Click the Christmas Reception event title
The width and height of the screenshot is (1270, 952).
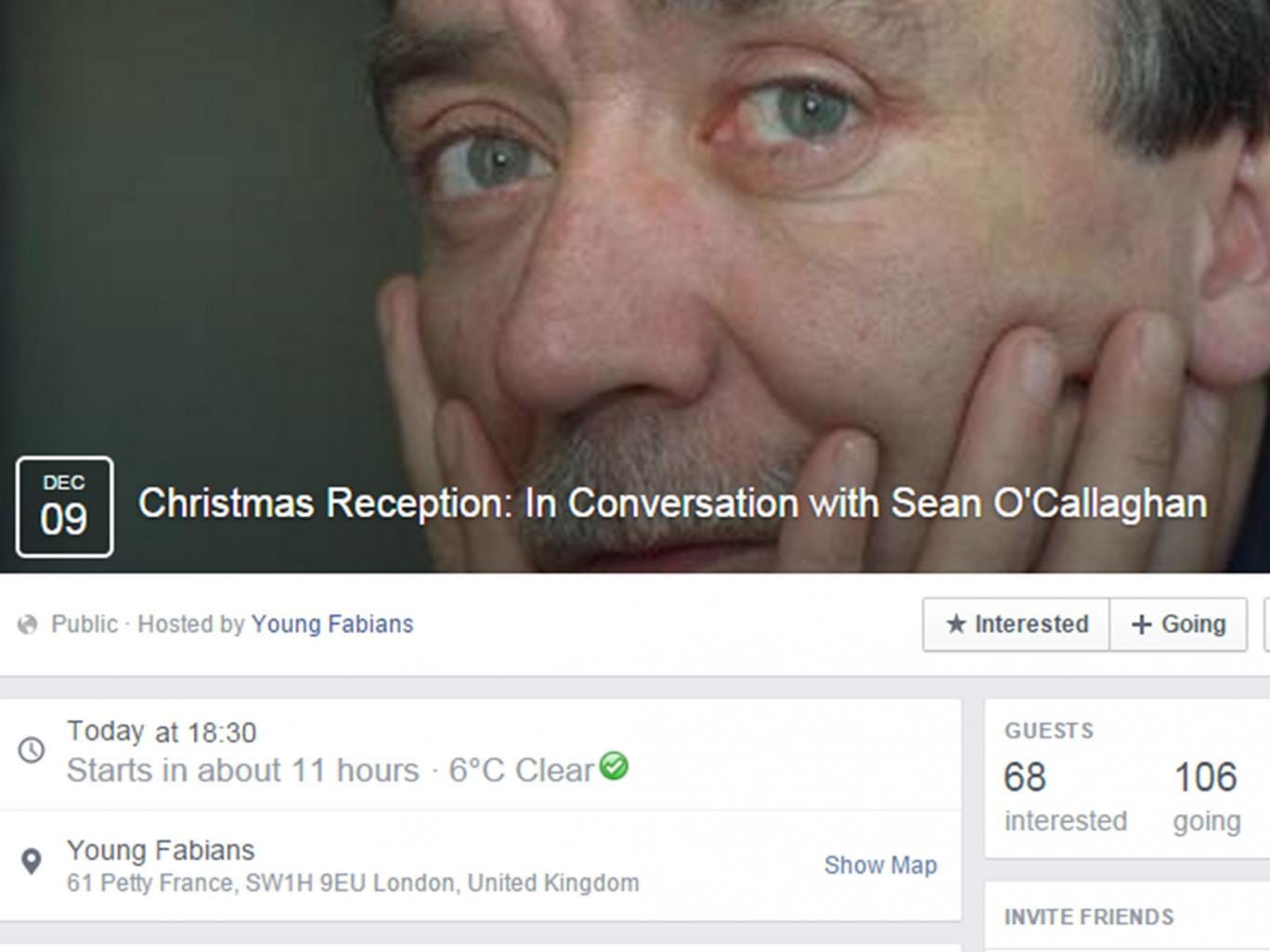tap(672, 504)
